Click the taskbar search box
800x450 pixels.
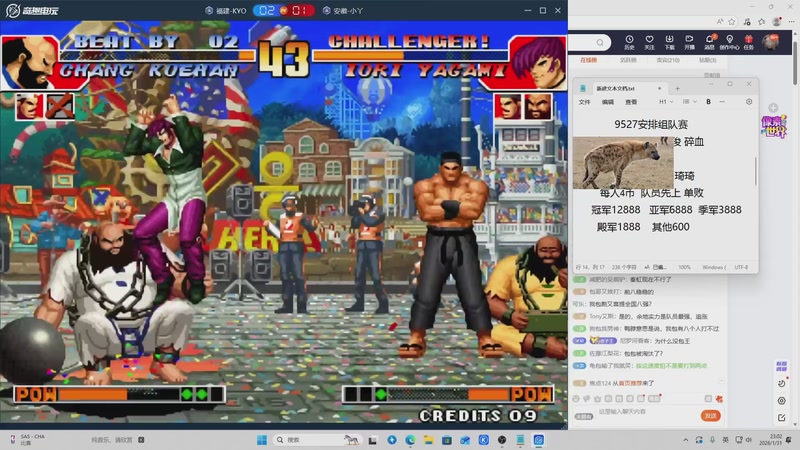pyautogui.click(x=317, y=440)
